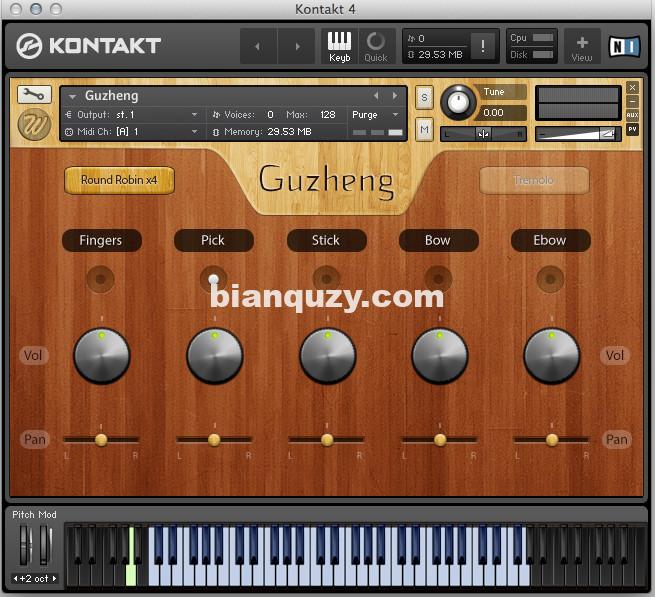Image resolution: width=655 pixels, height=597 pixels.
Task: Open instrument edit mode via wrench icon
Action: [x=34, y=94]
